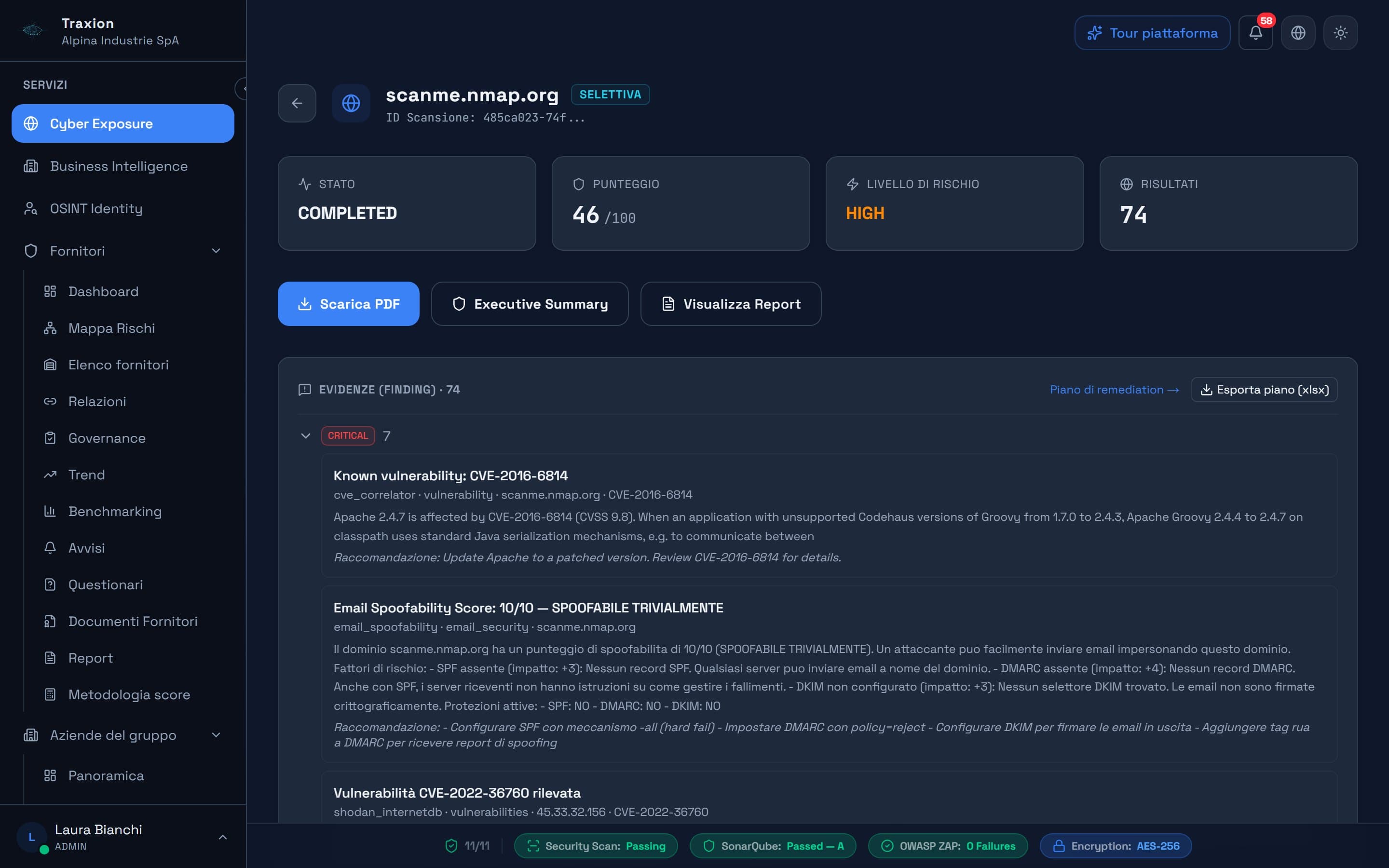Open Business Intelligence service

[123, 166]
